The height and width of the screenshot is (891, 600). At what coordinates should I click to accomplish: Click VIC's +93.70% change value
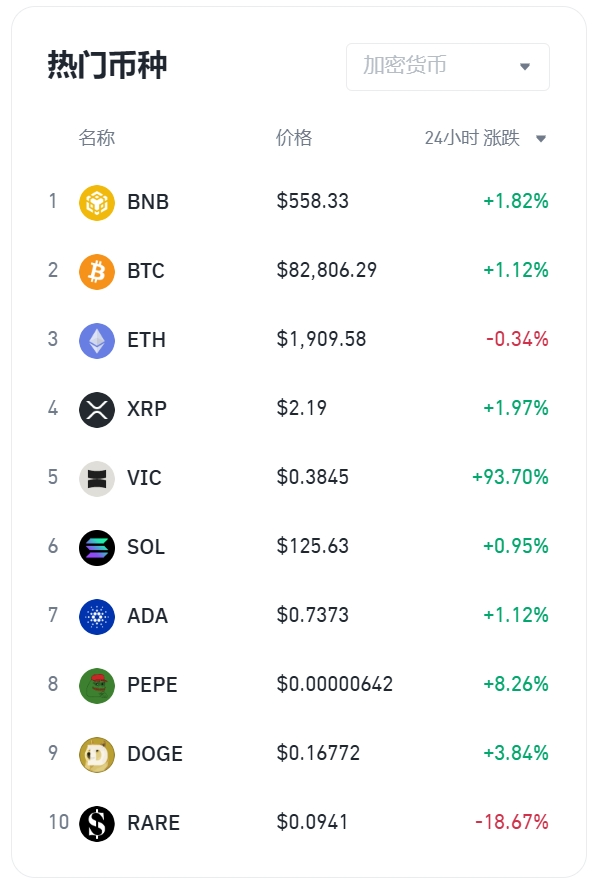coord(510,478)
